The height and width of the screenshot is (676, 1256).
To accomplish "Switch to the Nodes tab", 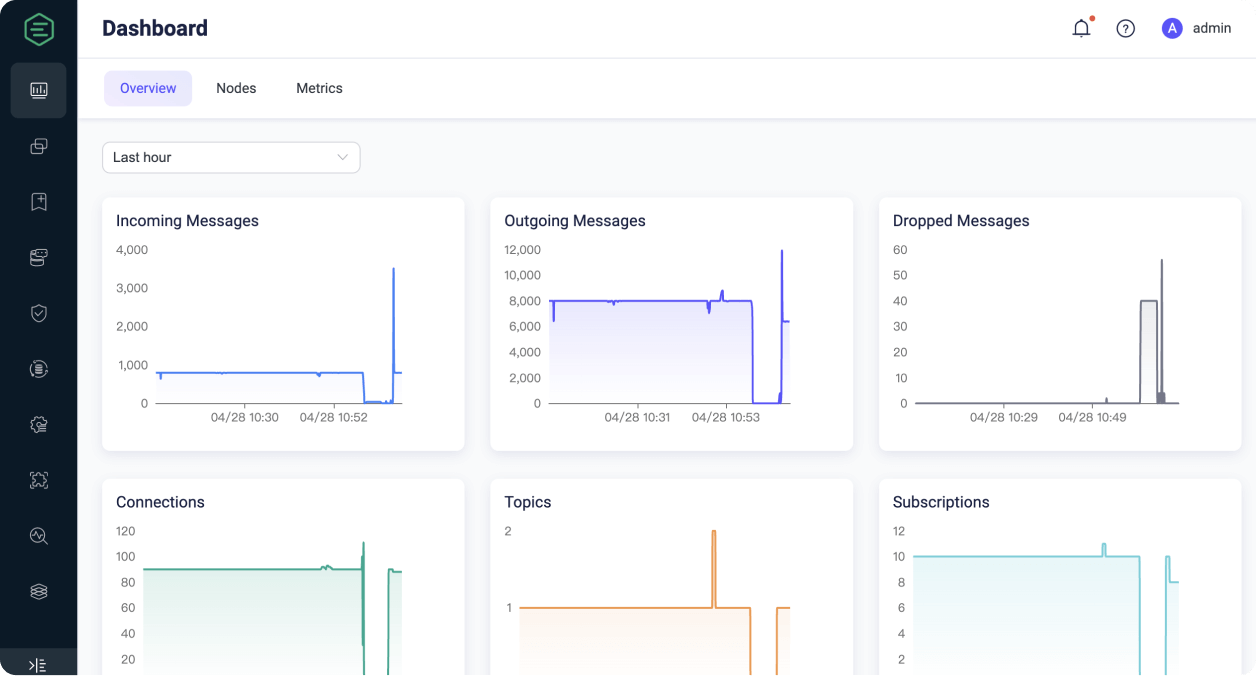I will point(236,88).
